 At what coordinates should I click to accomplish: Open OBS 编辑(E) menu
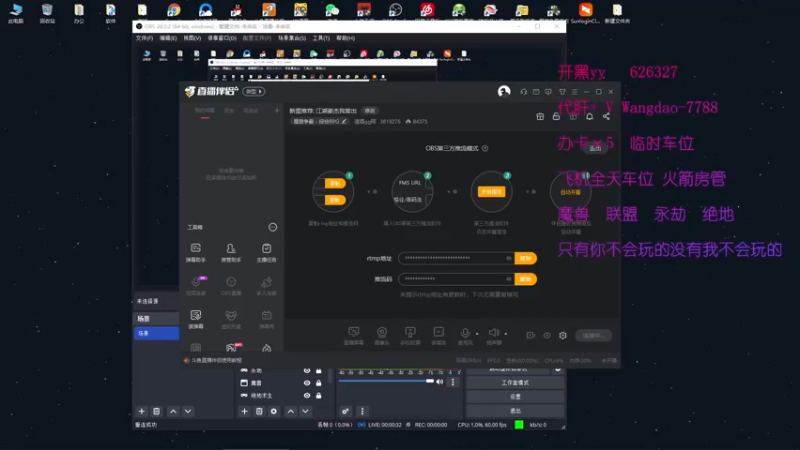[168, 38]
